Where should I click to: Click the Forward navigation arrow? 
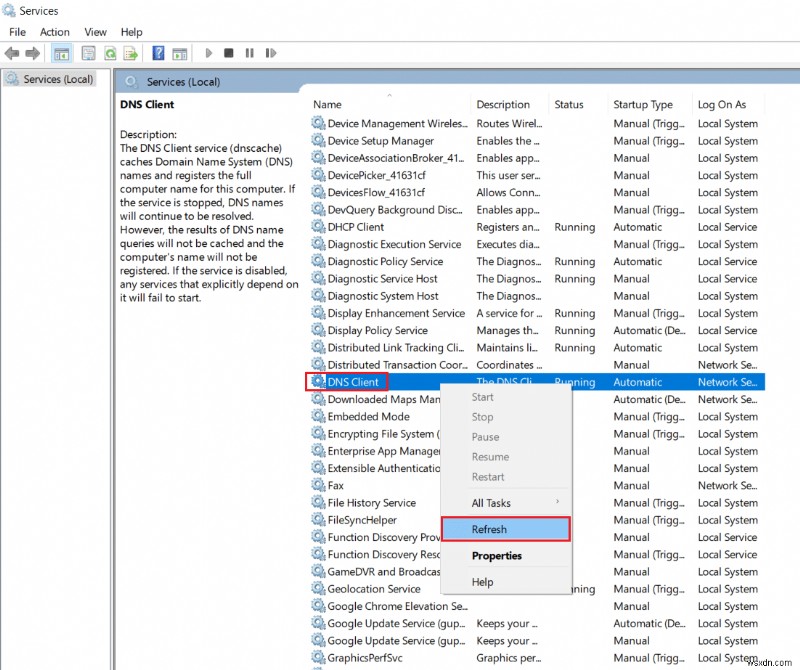[x=33, y=53]
